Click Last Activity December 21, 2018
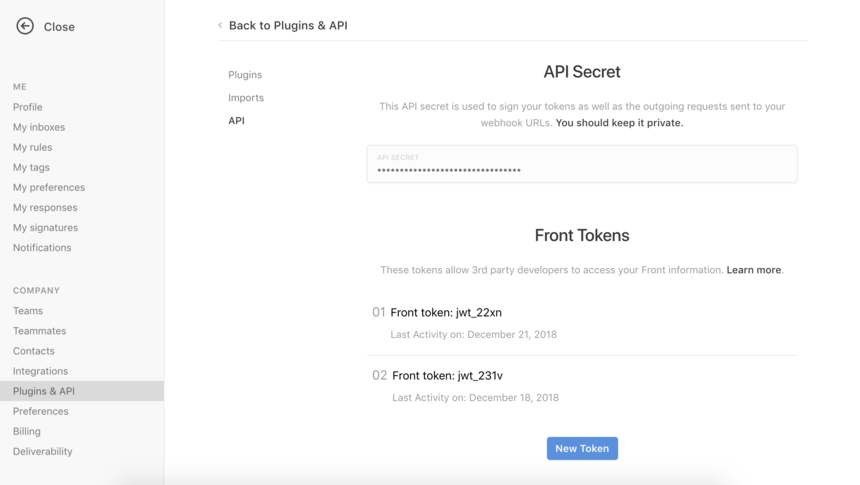This screenshot has width=860, height=485. point(473,335)
